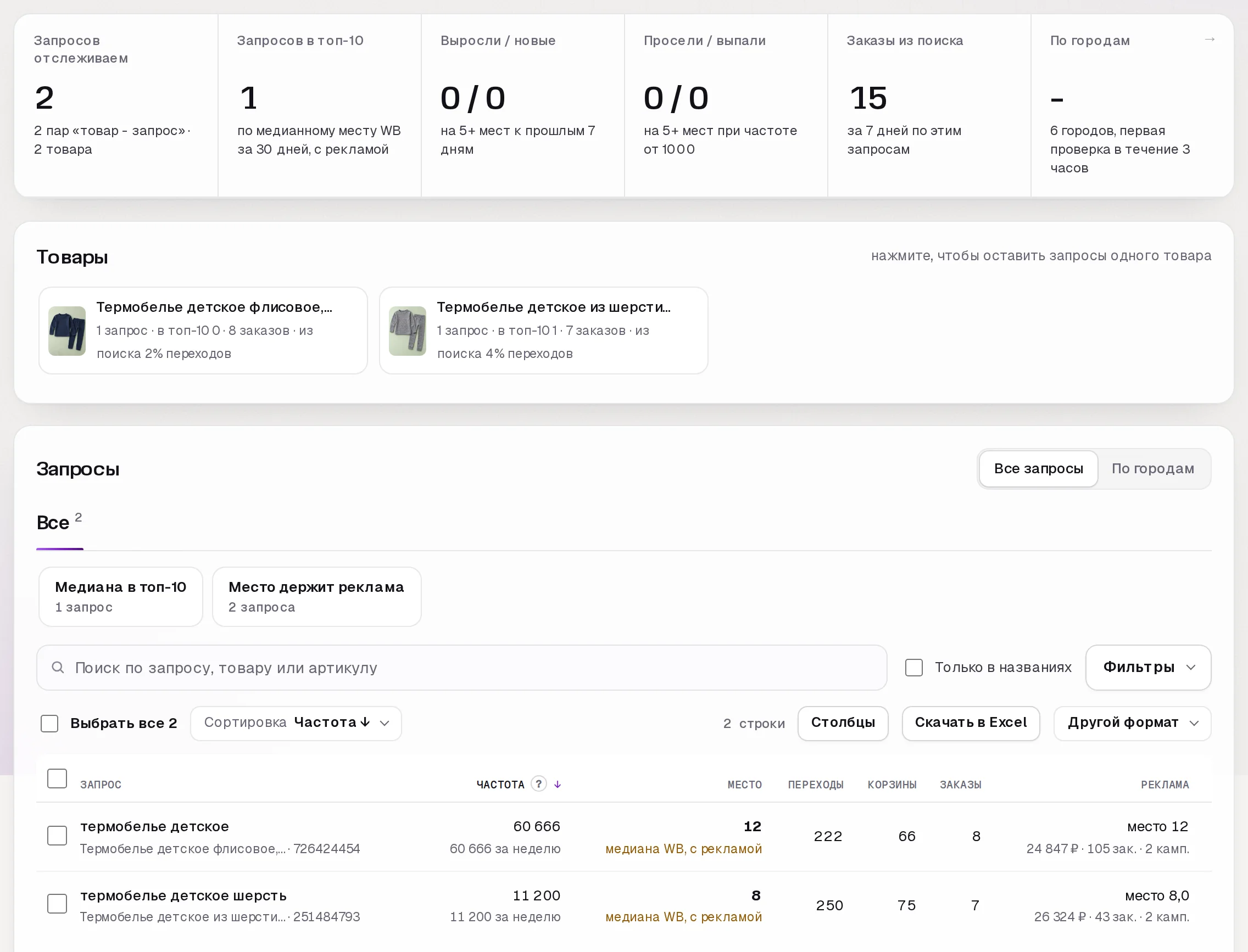Tick the Выбрать все 2 checkbox

point(49,723)
